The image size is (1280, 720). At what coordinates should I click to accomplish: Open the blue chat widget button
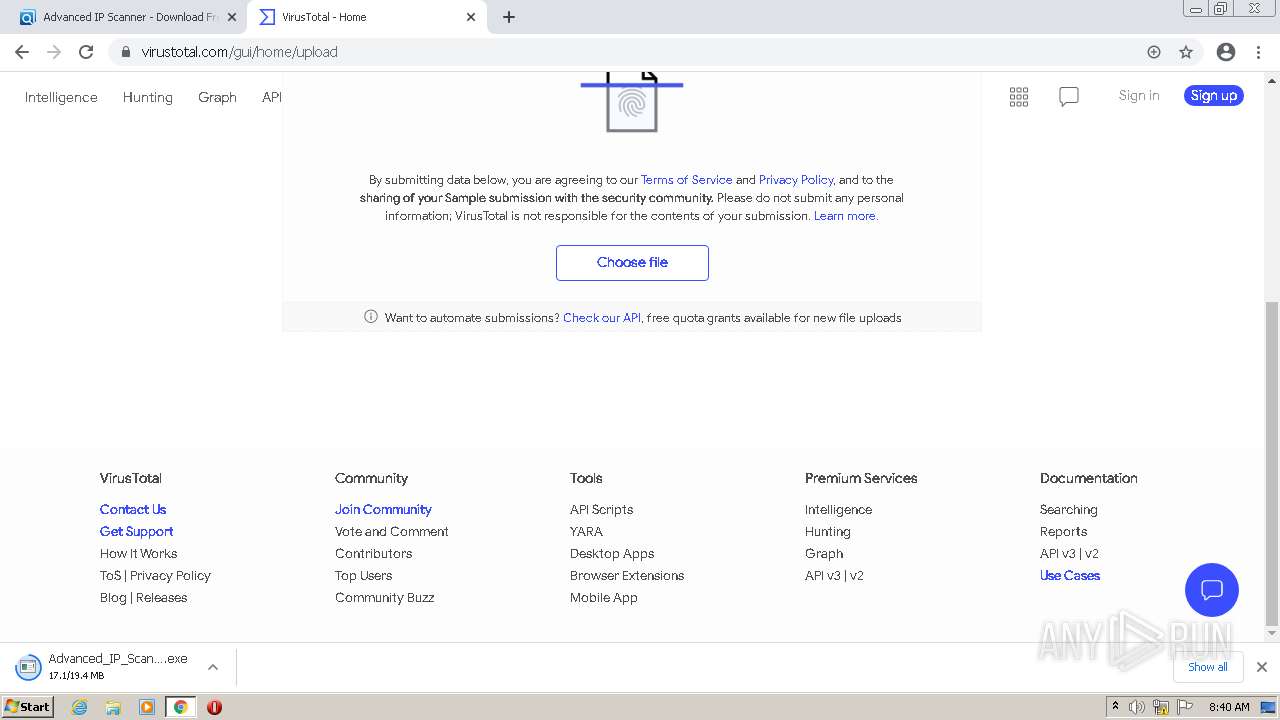click(1212, 590)
